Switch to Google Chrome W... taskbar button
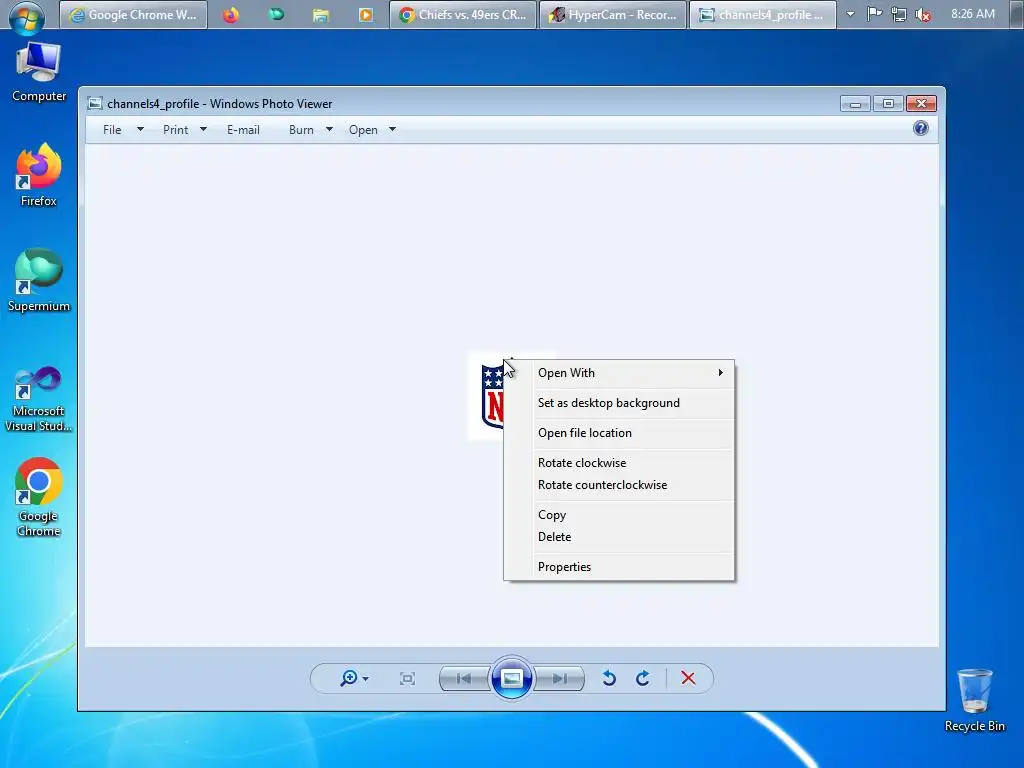The width and height of the screenshot is (1024, 768). click(x=133, y=15)
